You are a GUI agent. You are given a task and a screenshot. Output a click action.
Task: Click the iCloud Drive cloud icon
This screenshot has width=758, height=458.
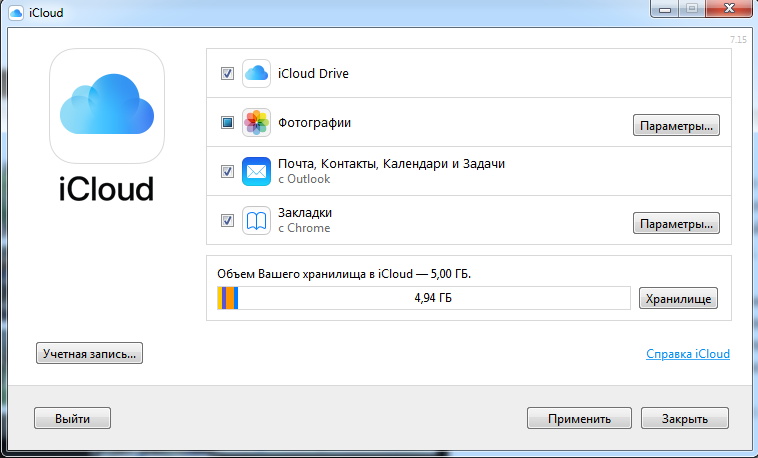pos(256,74)
